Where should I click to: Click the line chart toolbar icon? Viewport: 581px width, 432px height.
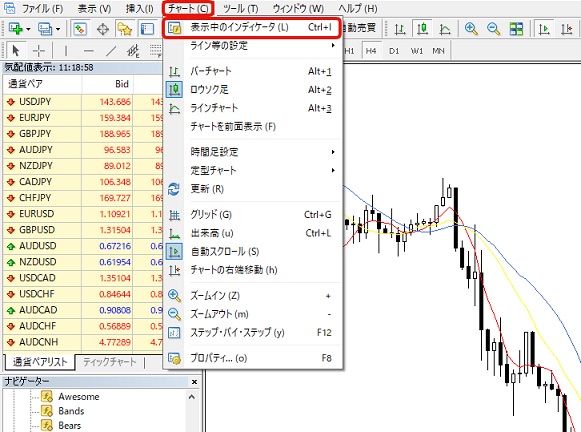(445, 29)
